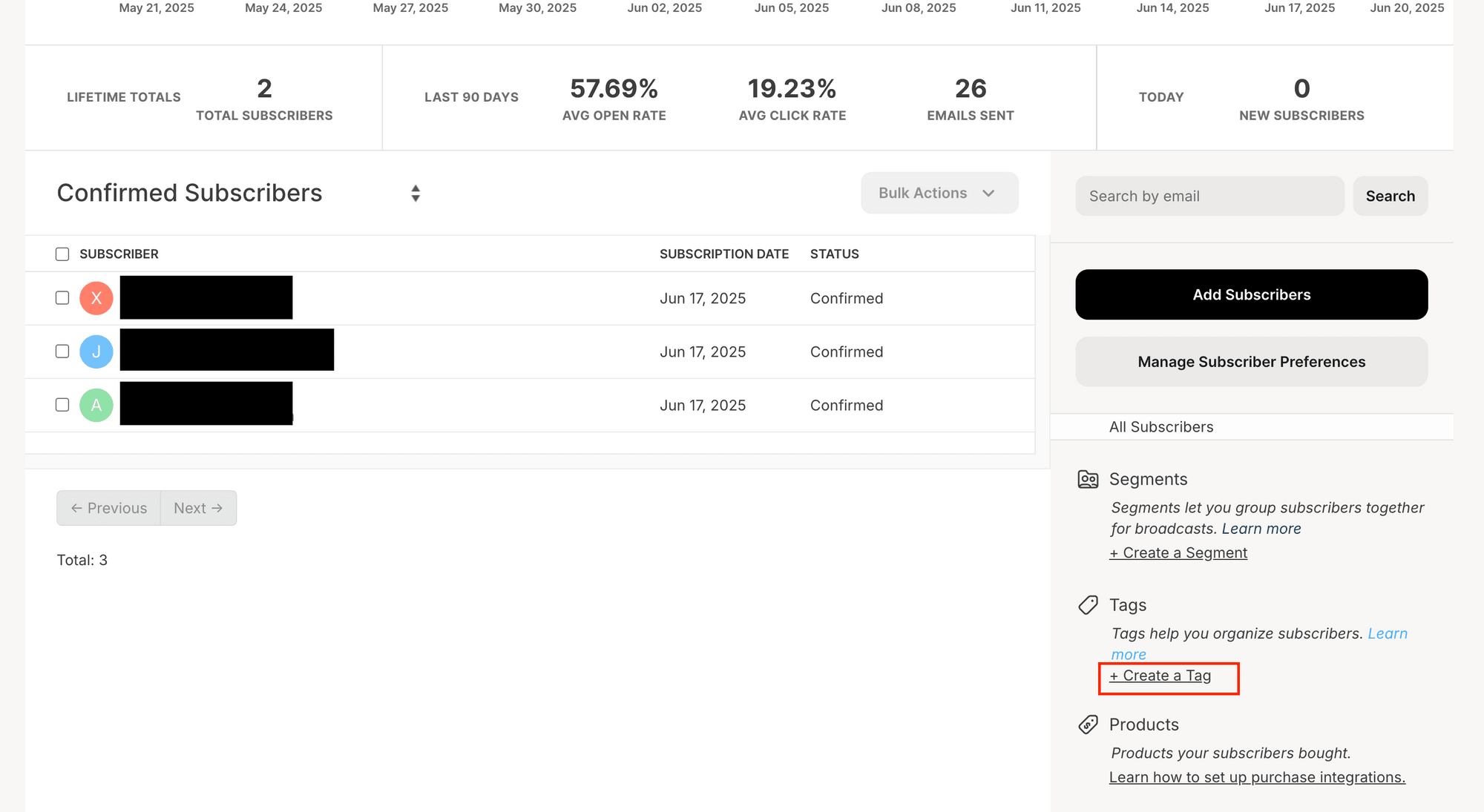Click the Tags icon in sidebar
The width and height of the screenshot is (1484, 812).
1088,605
